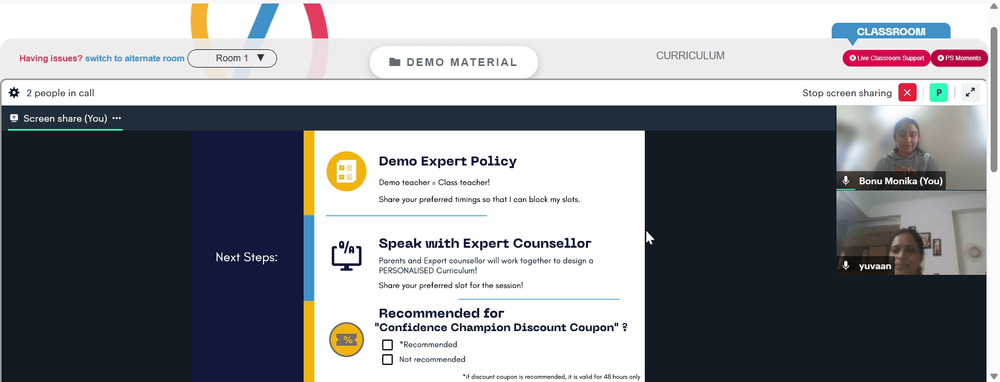
Task: Click yuvaan video thumbnail
Action: point(911,233)
